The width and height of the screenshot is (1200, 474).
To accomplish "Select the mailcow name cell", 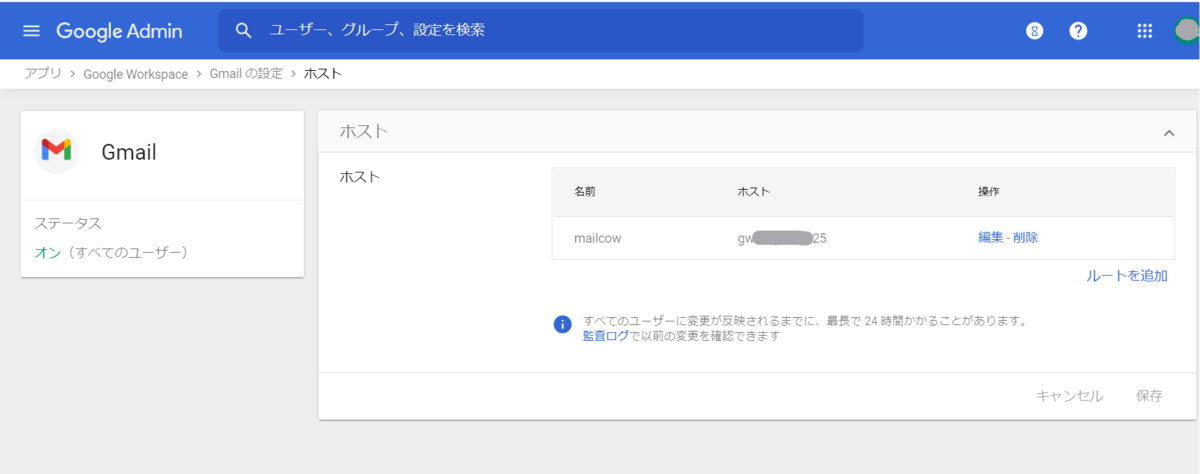I will pyautogui.click(x=599, y=238).
